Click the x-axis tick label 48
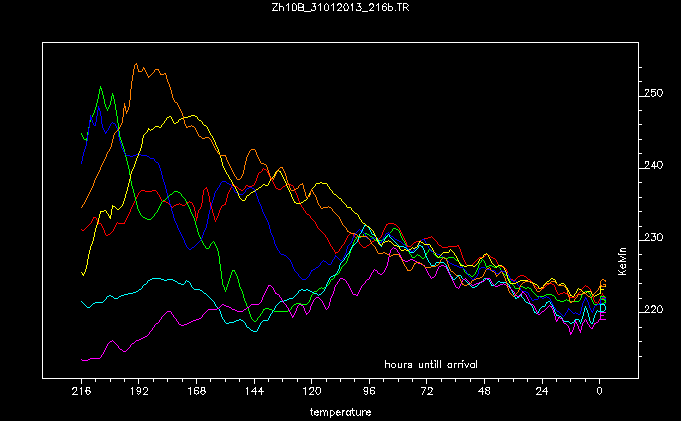Image resolution: width=681 pixels, height=421 pixels. [484, 391]
